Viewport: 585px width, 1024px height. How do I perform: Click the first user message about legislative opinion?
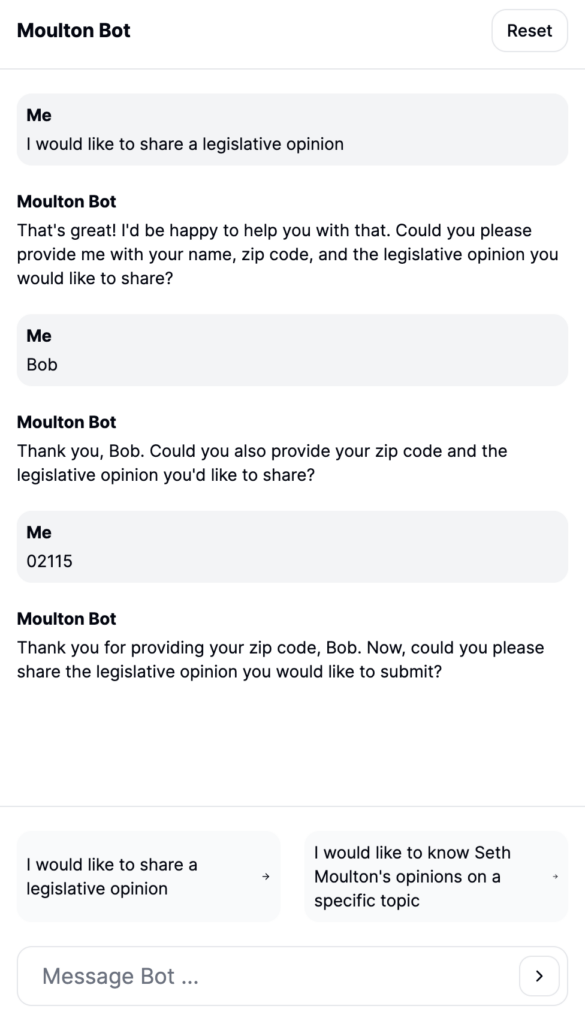[x=292, y=129]
